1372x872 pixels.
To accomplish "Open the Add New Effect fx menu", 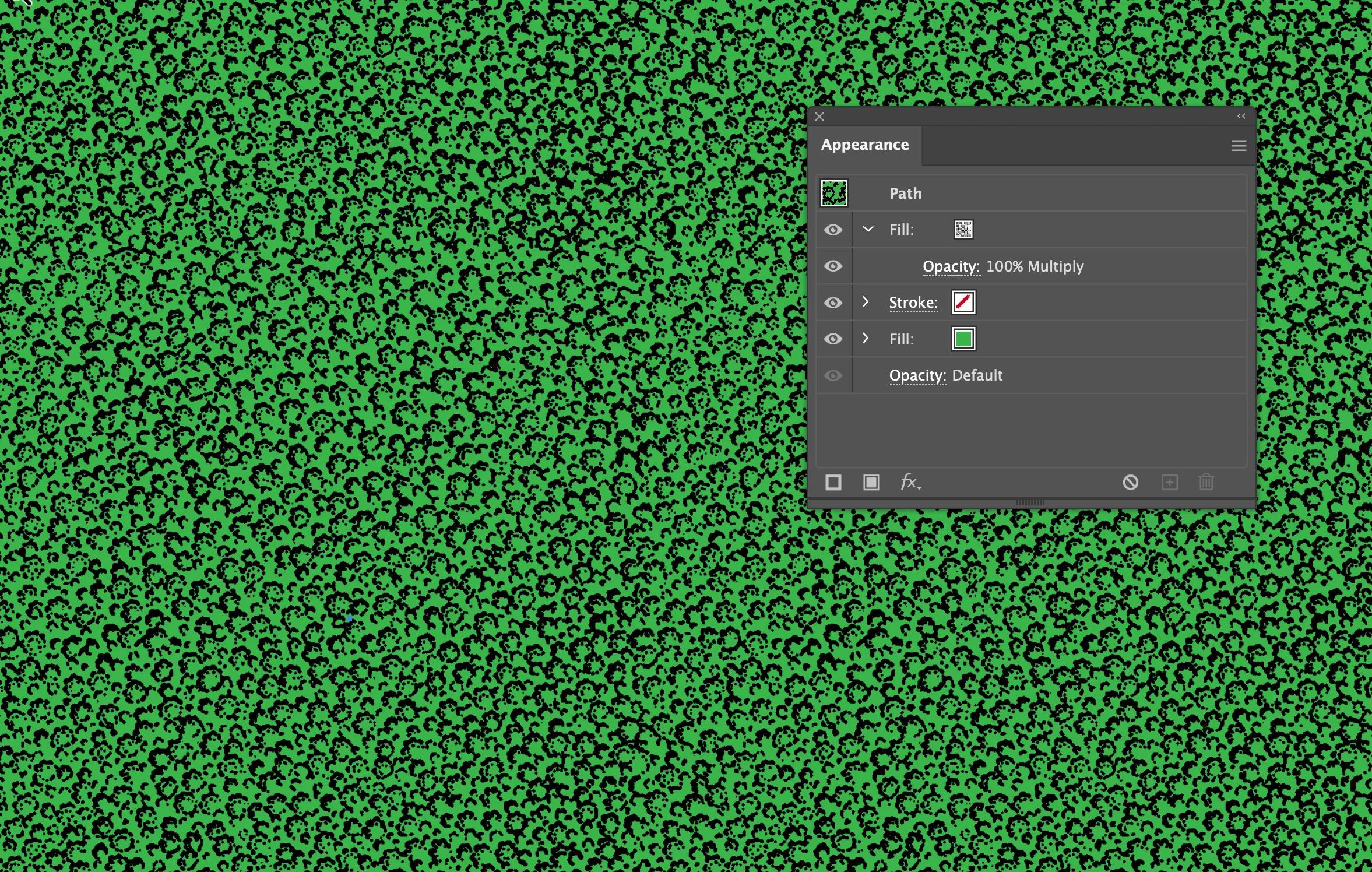I will coord(910,483).
